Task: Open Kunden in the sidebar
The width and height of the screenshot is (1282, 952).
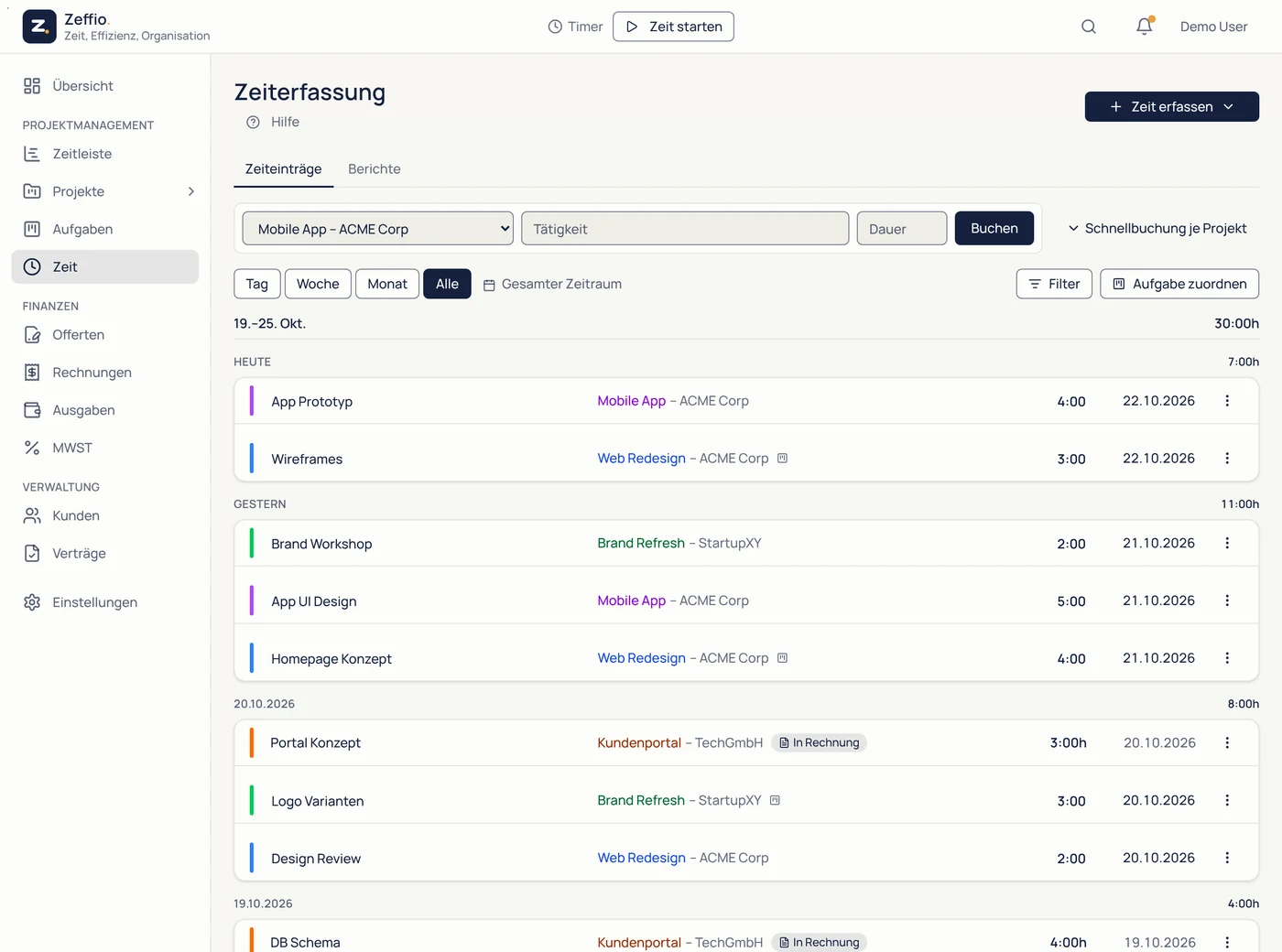Action: [105, 516]
